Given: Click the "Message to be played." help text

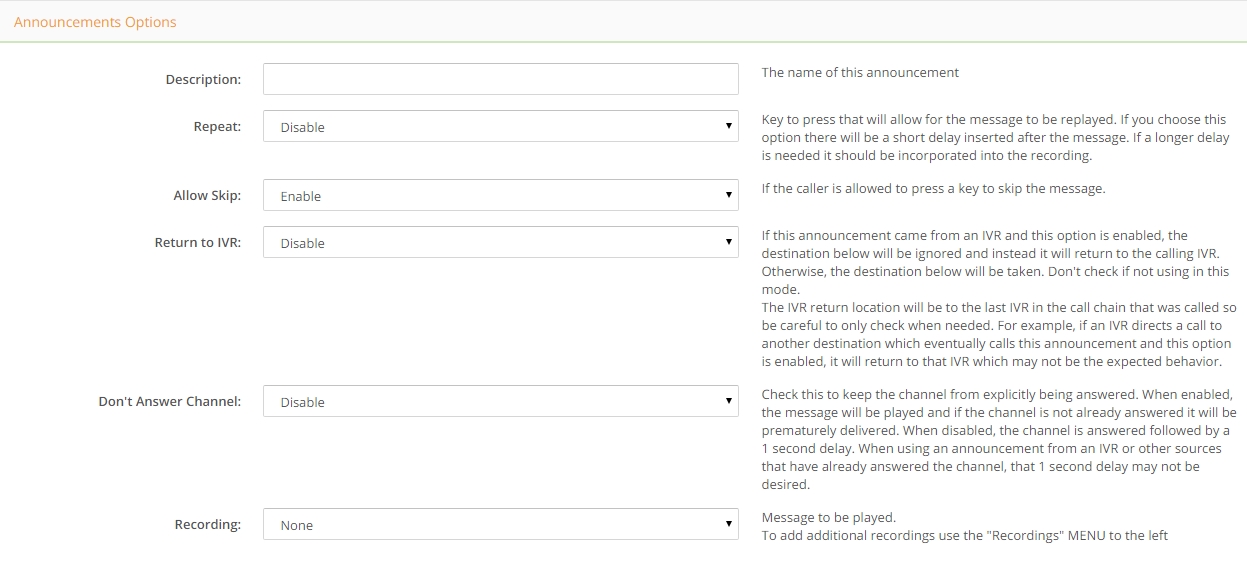Looking at the screenshot, I should click(x=829, y=517).
